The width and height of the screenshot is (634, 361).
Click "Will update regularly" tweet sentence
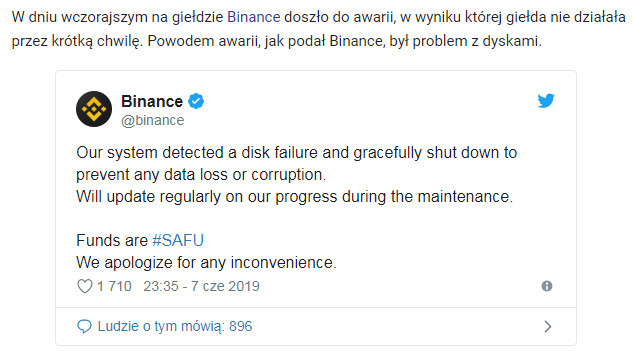click(294, 197)
